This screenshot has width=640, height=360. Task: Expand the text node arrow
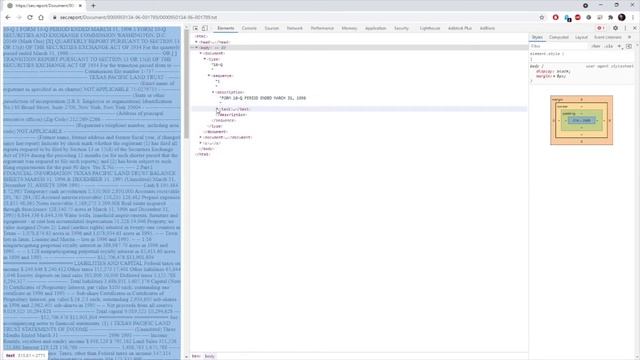coord(217,109)
